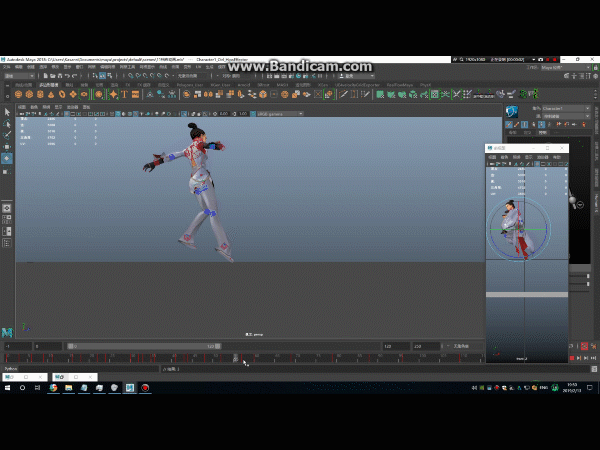Select the Move tool in toolbox
600x450 pixels.
pos(7,147)
